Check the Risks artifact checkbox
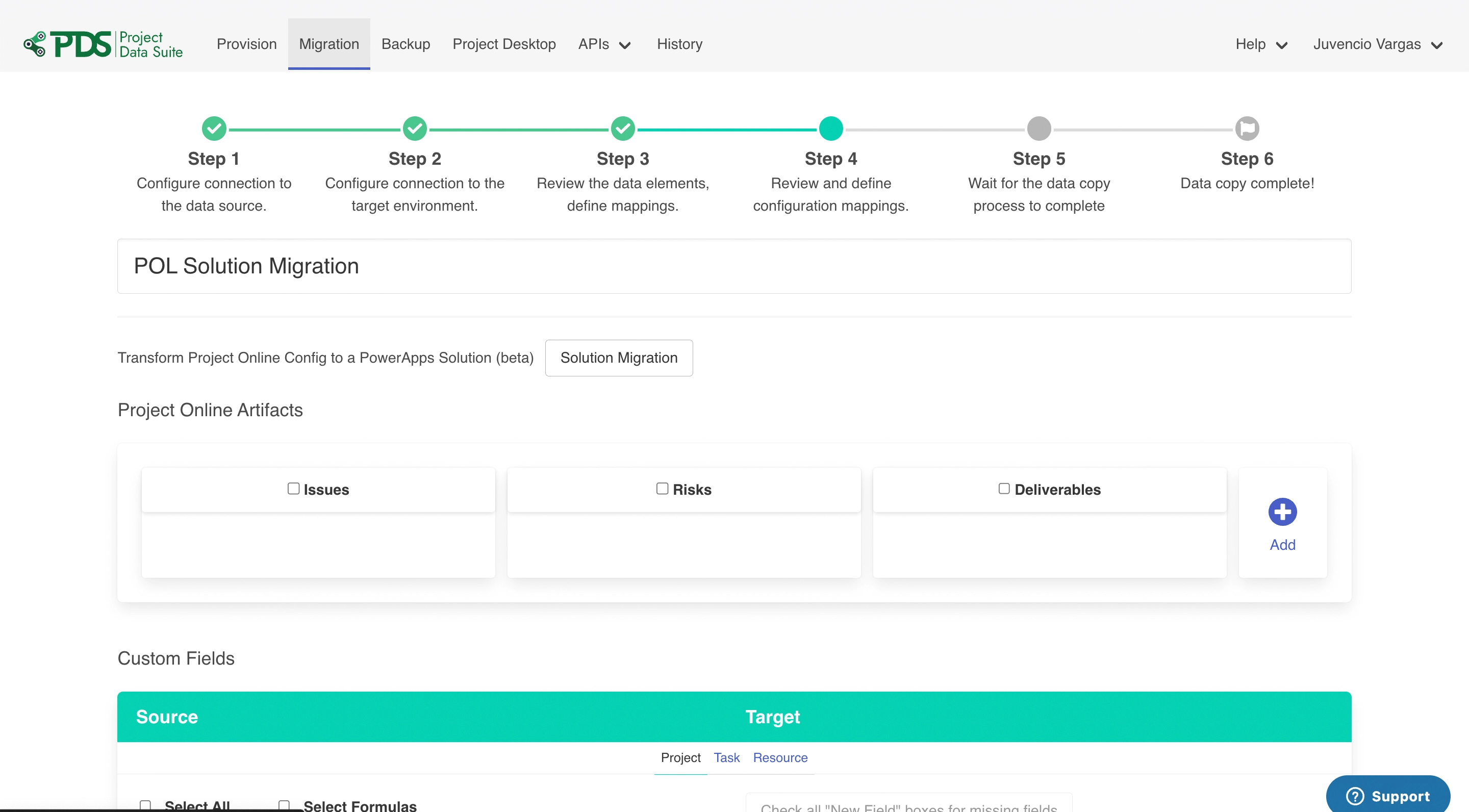This screenshot has width=1469, height=812. [x=662, y=489]
